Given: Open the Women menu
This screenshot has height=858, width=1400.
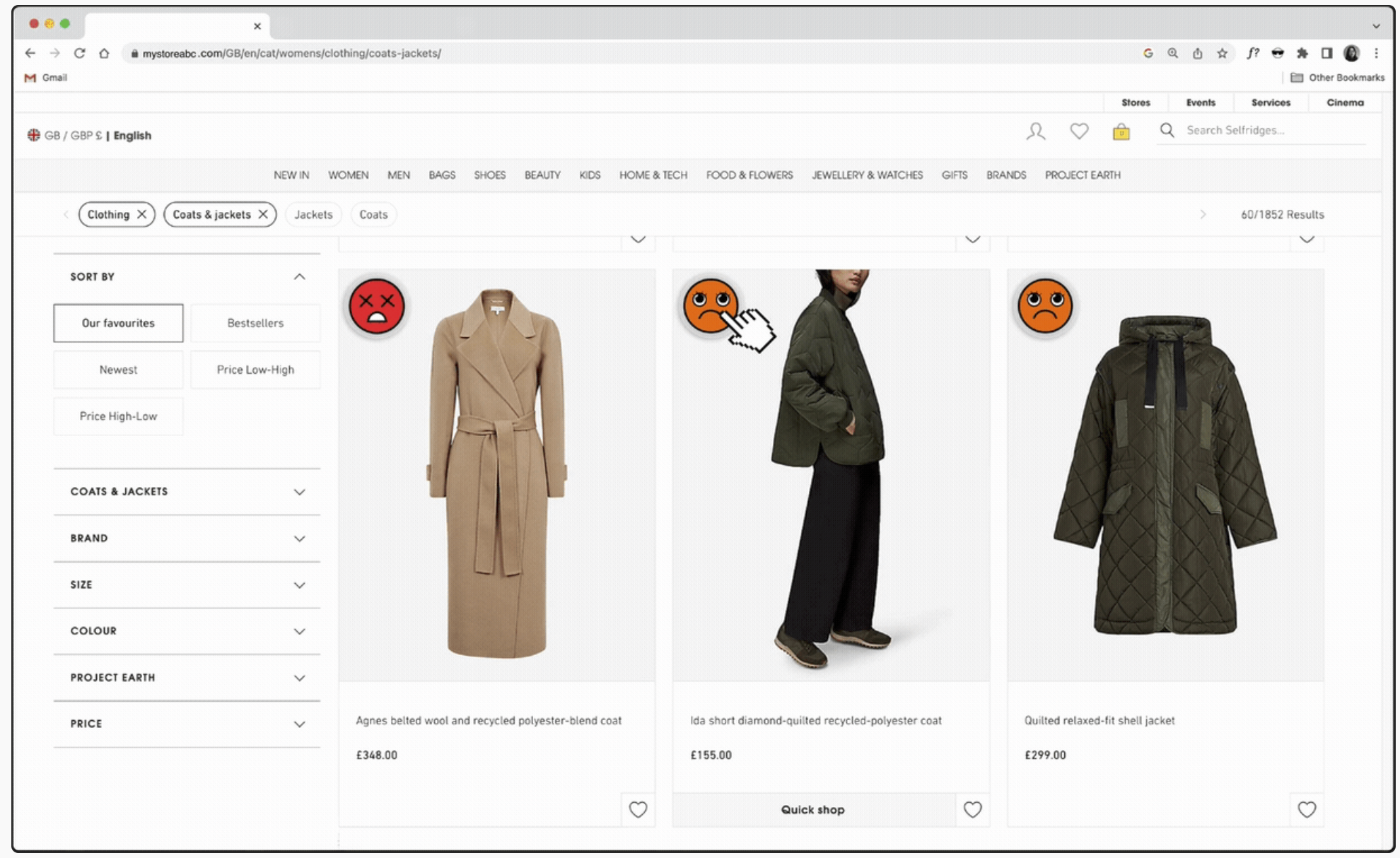Looking at the screenshot, I should tap(348, 175).
